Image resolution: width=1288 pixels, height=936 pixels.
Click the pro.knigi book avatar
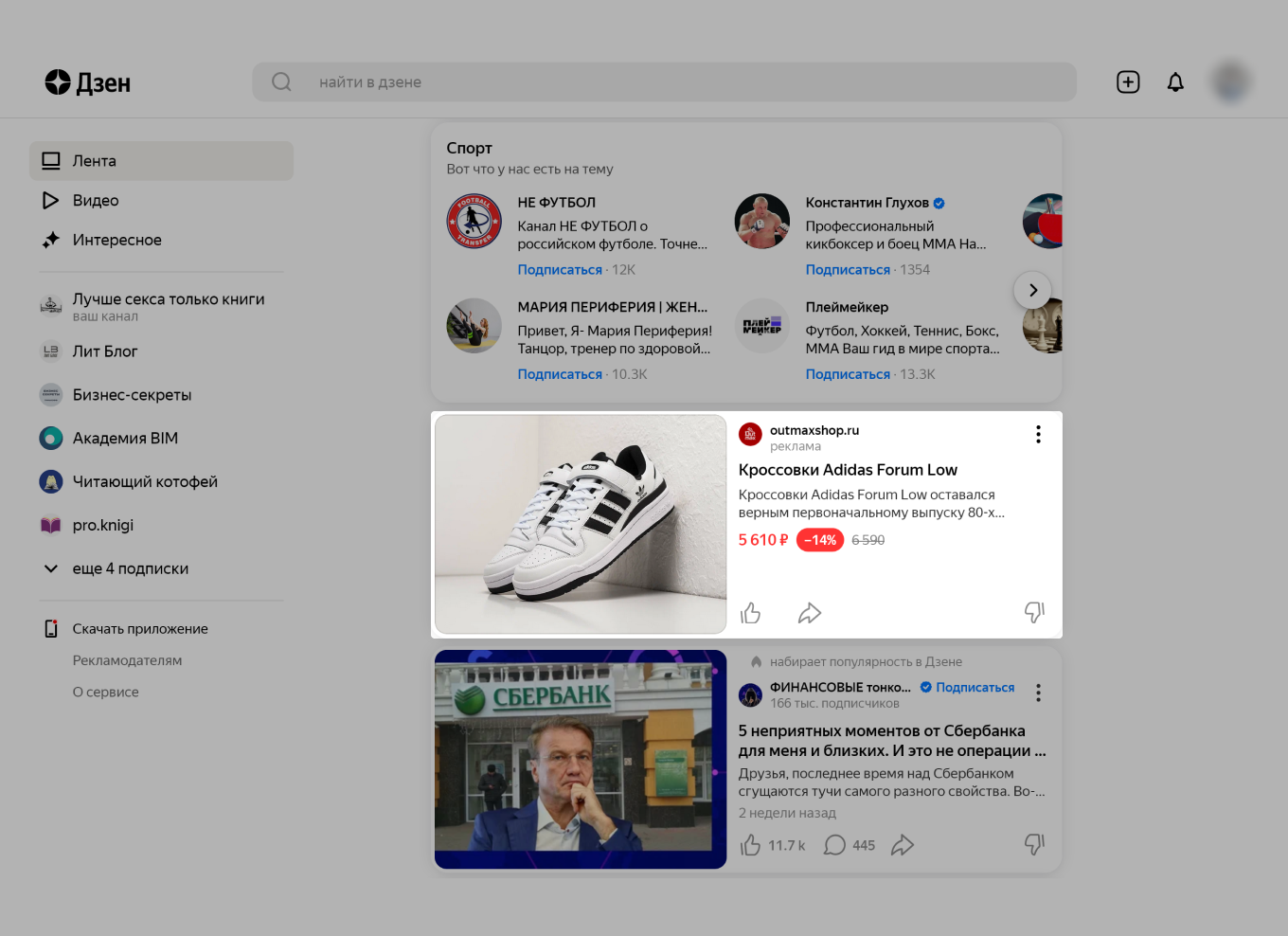[51, 526]
